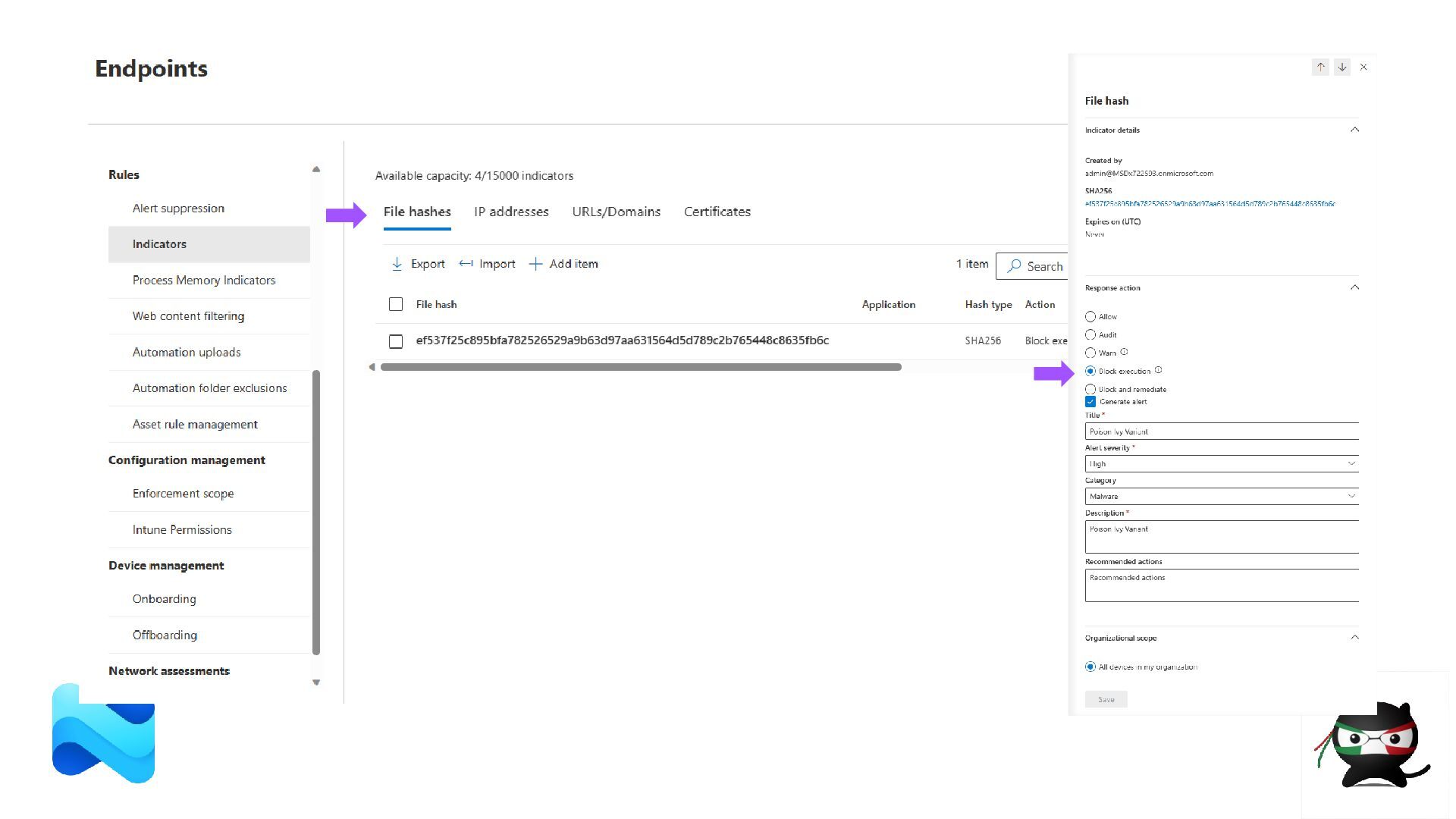Tick the checkbox for the SHA256 hash row
This screenshot has height=819, width=1456.
pos(396,341)
